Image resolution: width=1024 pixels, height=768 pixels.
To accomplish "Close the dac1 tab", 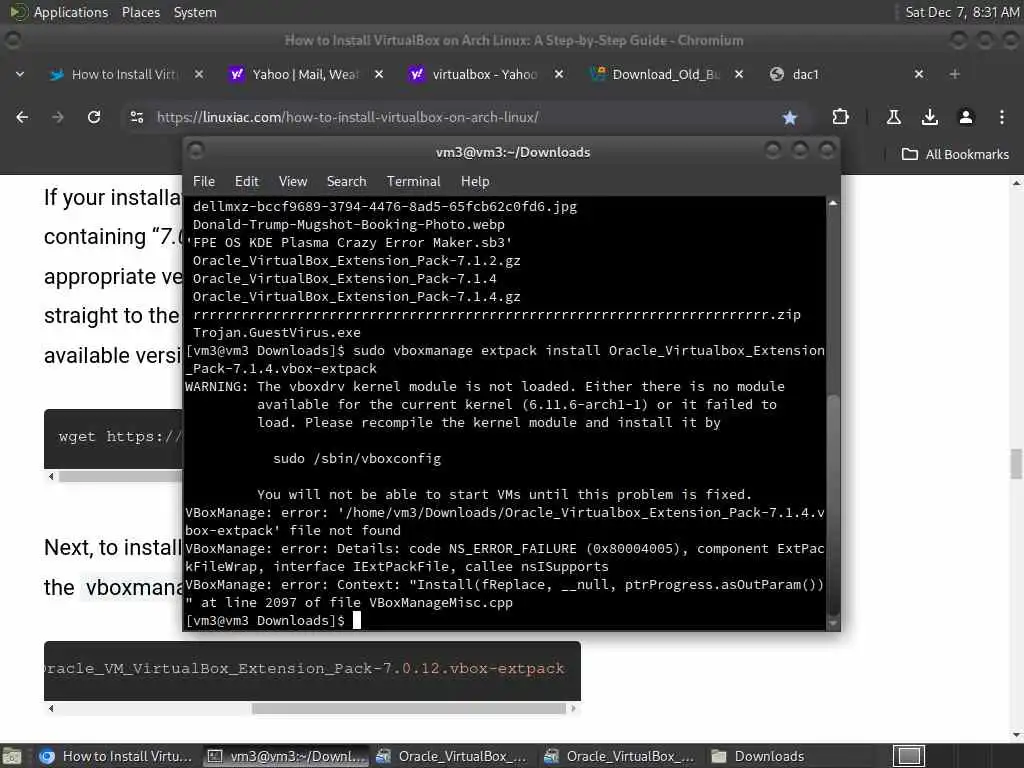I will tap(919, 74).
